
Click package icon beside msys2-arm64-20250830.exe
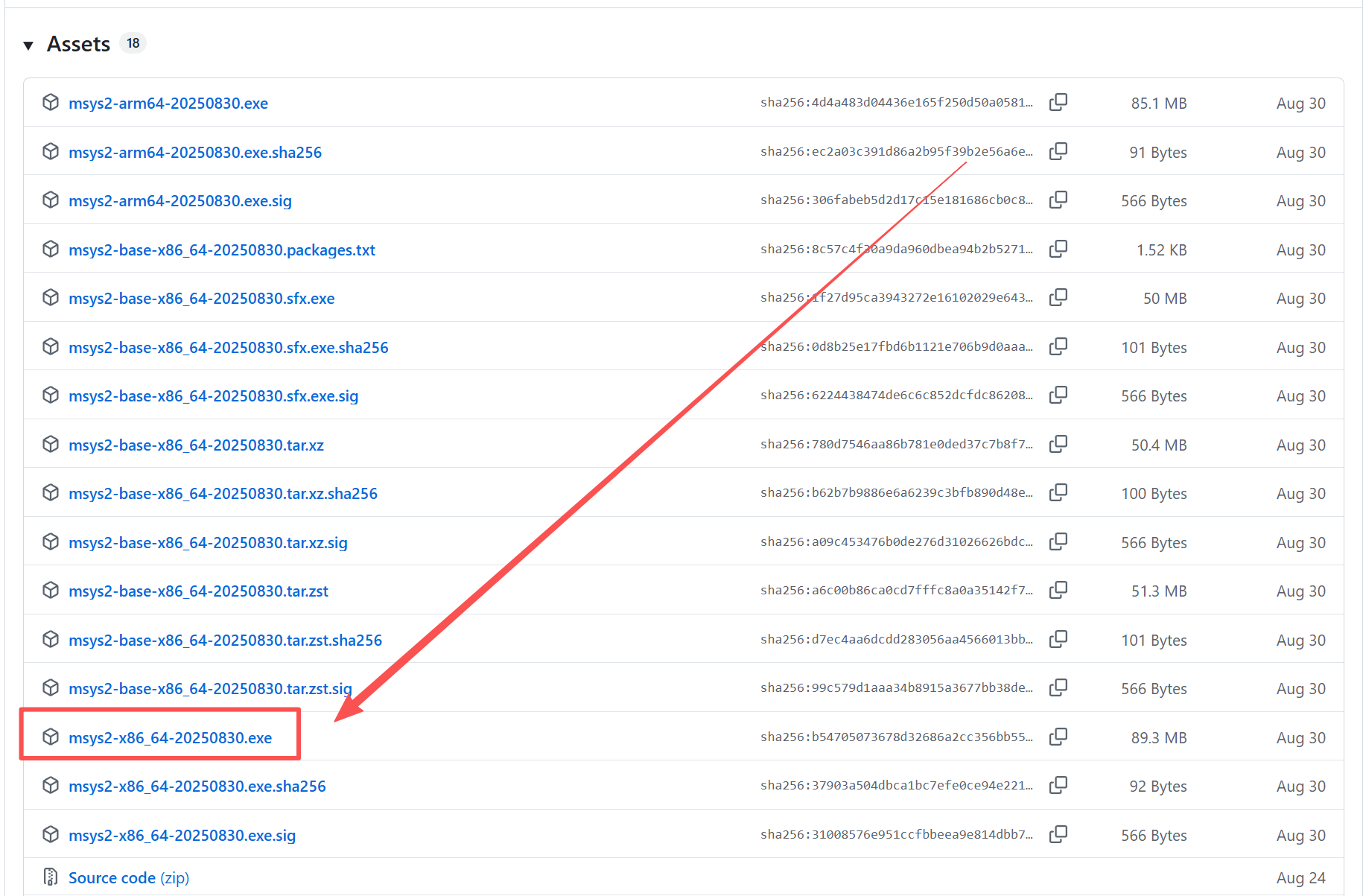(51, 102)
